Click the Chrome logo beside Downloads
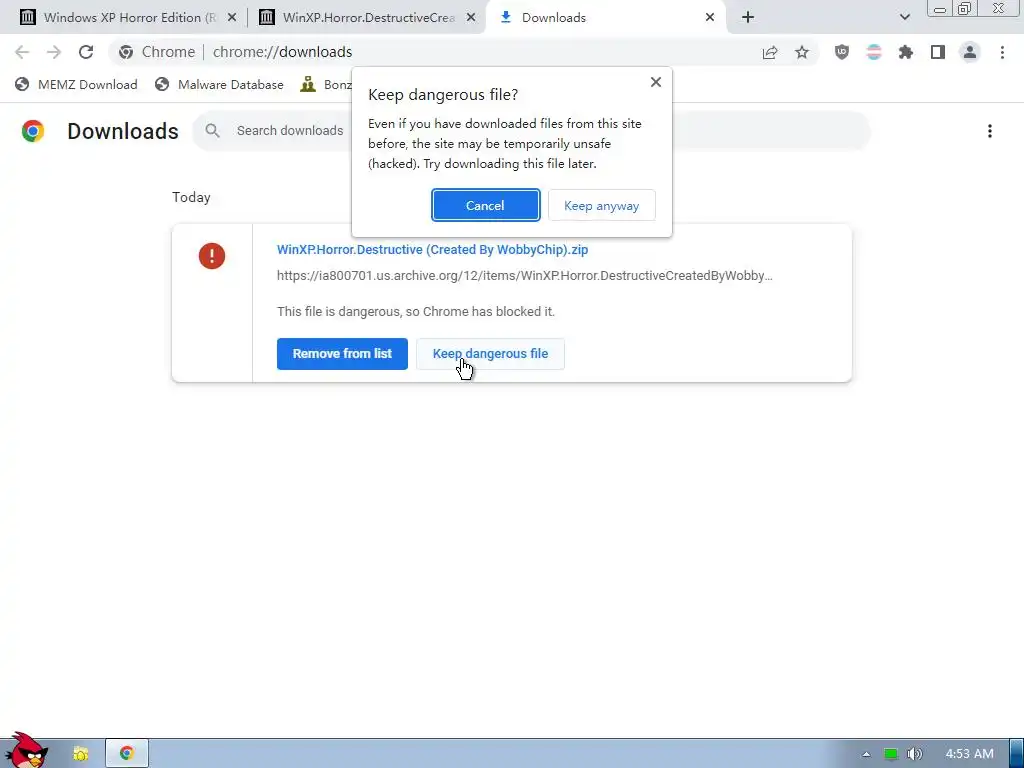This screenshot has height=768, width=1024. pyautogui.click(x=33, y=131)
